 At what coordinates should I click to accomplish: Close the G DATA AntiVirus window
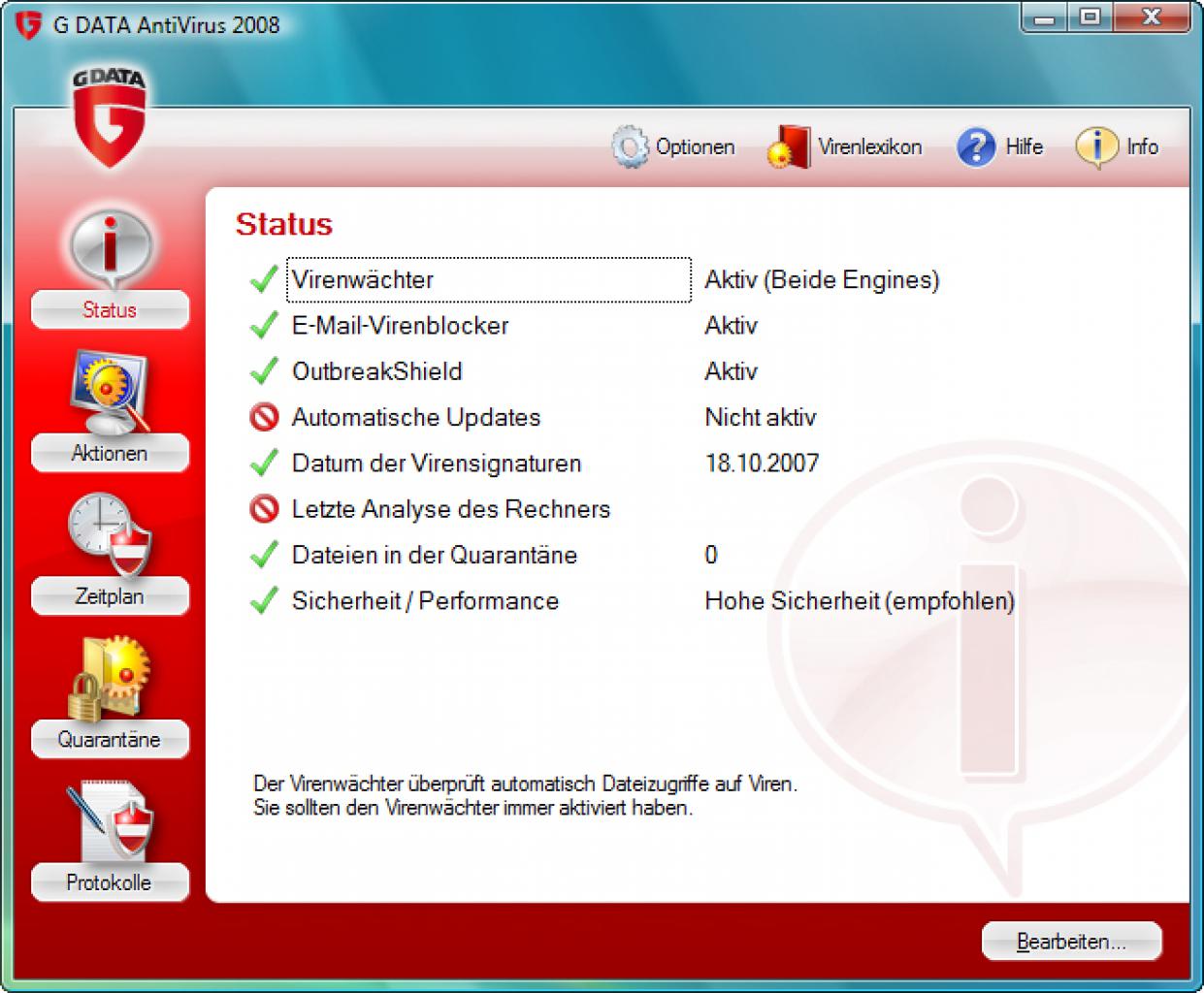[x=1151, y=16]
